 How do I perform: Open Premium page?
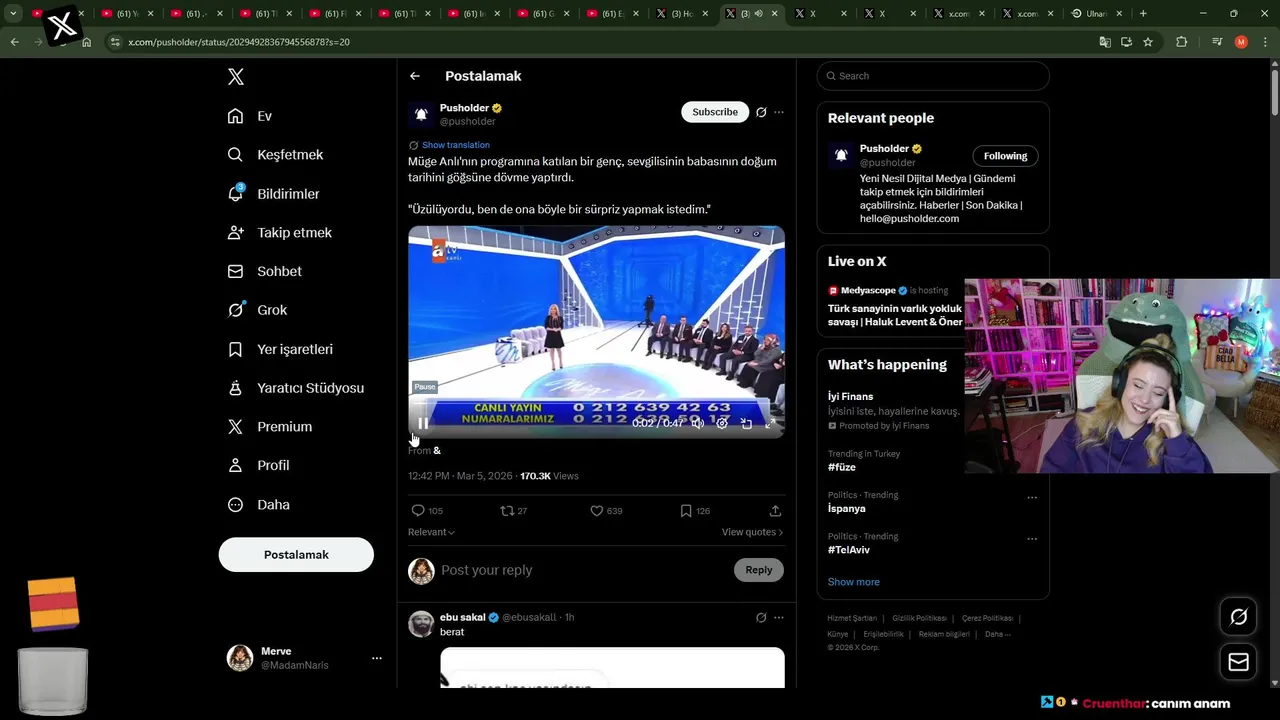tap(270, 427)
